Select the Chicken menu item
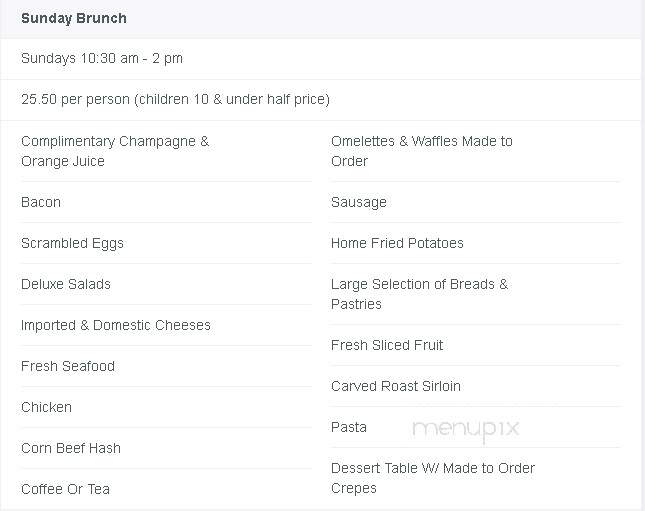This screenshot has height=511, width=645. (46, 407)
